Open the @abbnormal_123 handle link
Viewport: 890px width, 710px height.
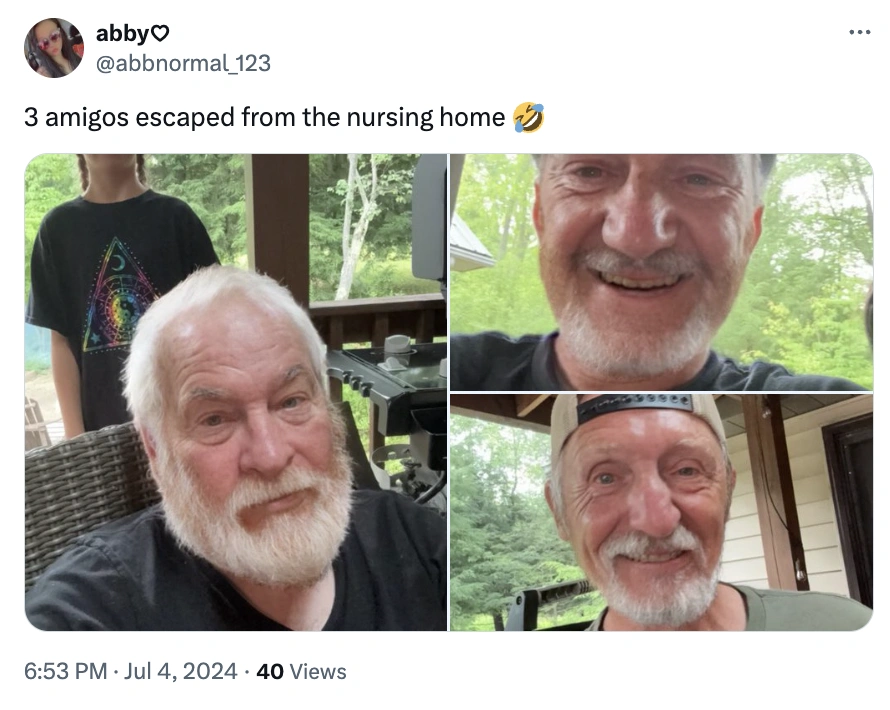point(183,63)
